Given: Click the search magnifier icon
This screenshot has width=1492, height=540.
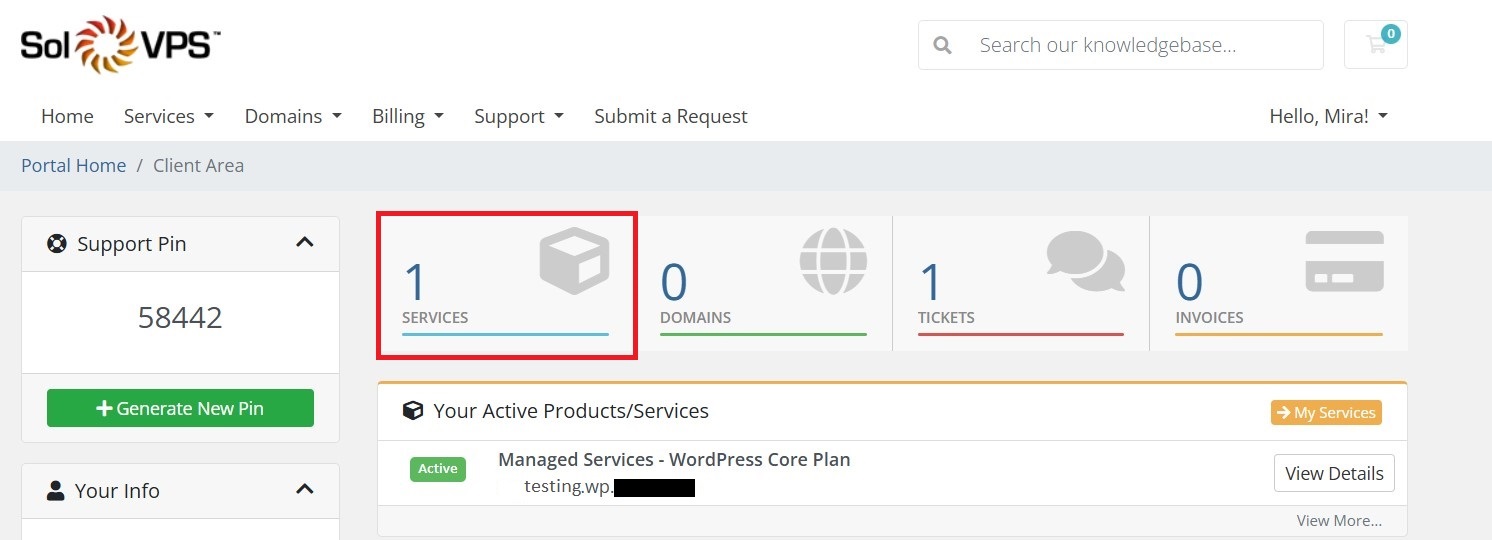Looking at the screenshot, I should pyautogui.click(x=942, y=45).
